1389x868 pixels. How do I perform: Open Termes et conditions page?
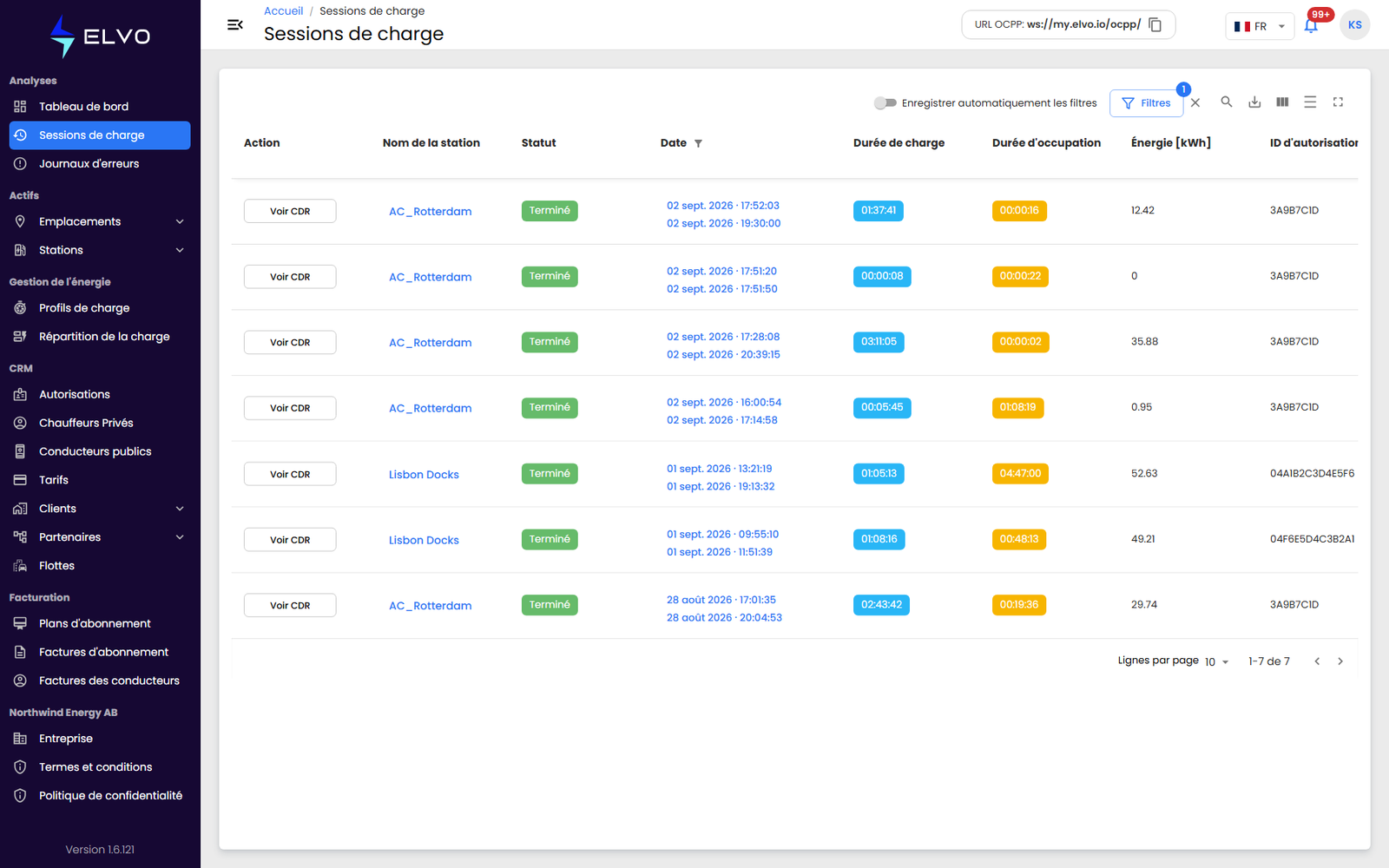point(100,767)
